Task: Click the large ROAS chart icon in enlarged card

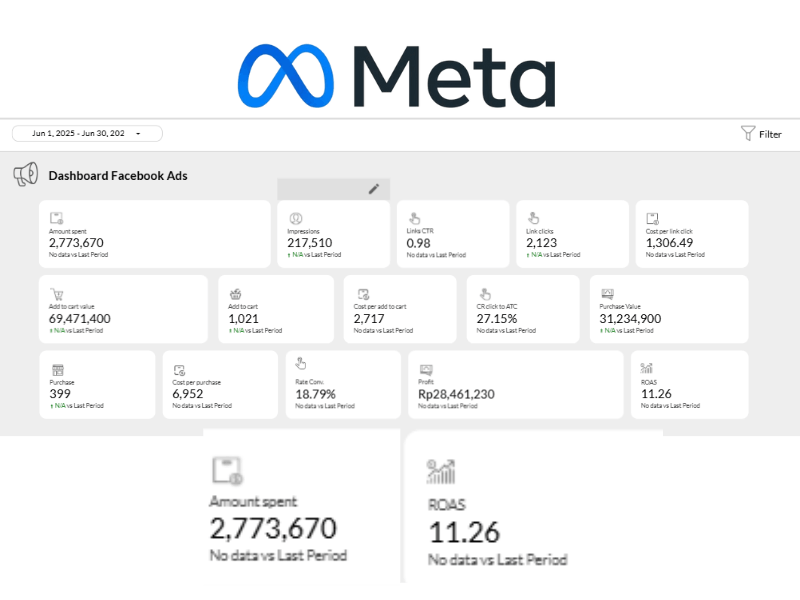Action: (440, 471)
